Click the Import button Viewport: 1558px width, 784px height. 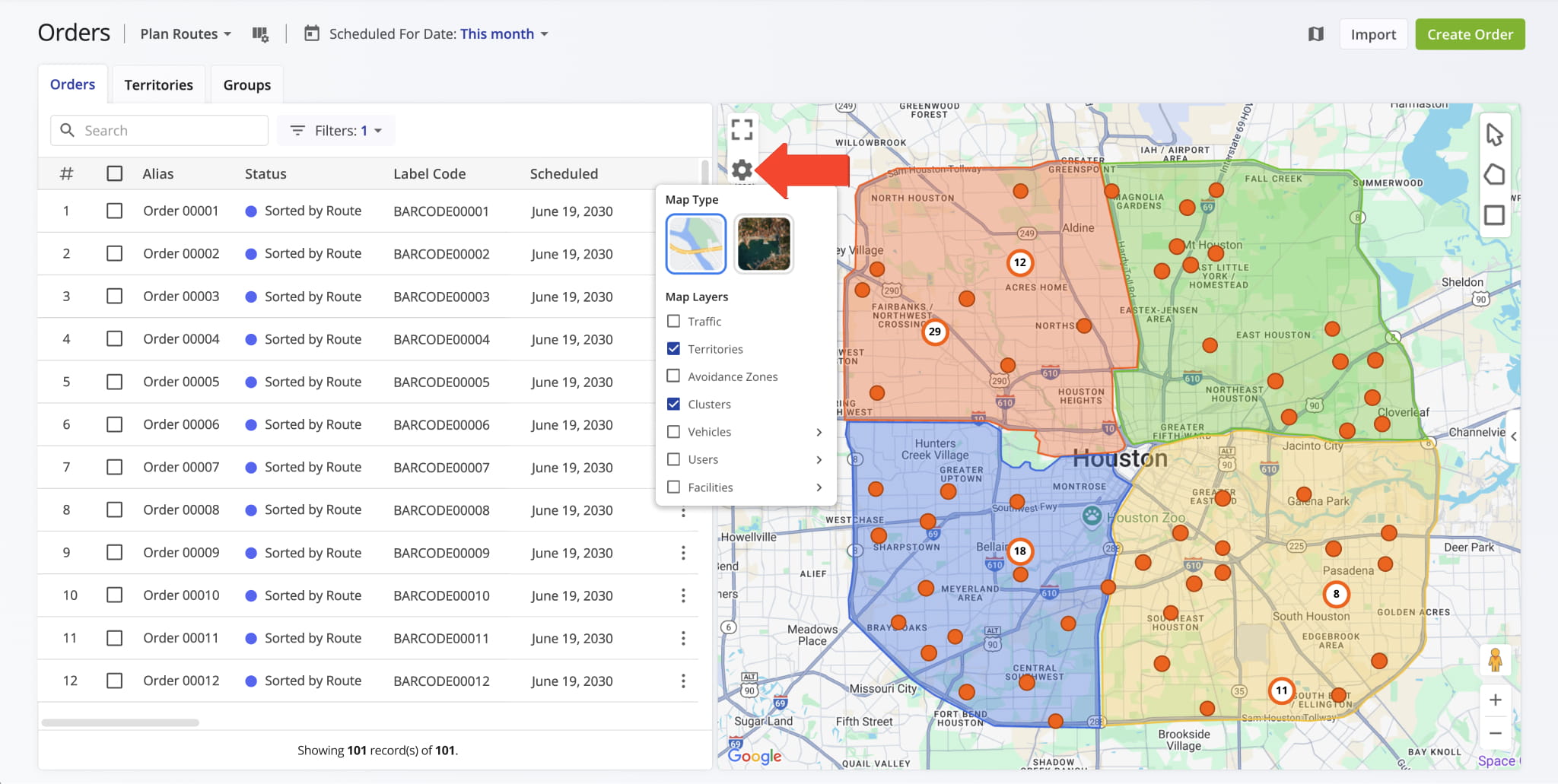(x=1373, y=34)
